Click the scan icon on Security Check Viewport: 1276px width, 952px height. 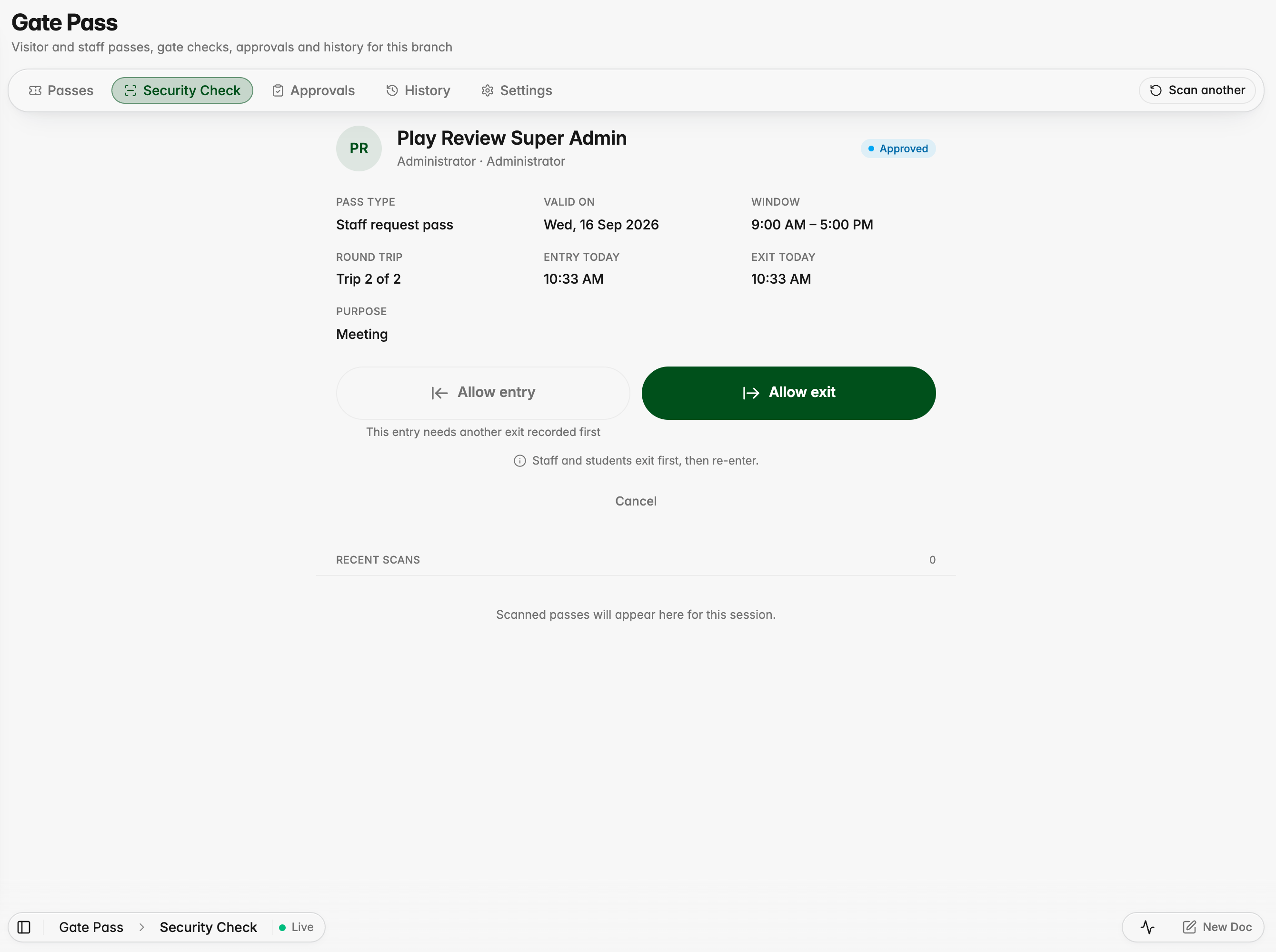130,90
